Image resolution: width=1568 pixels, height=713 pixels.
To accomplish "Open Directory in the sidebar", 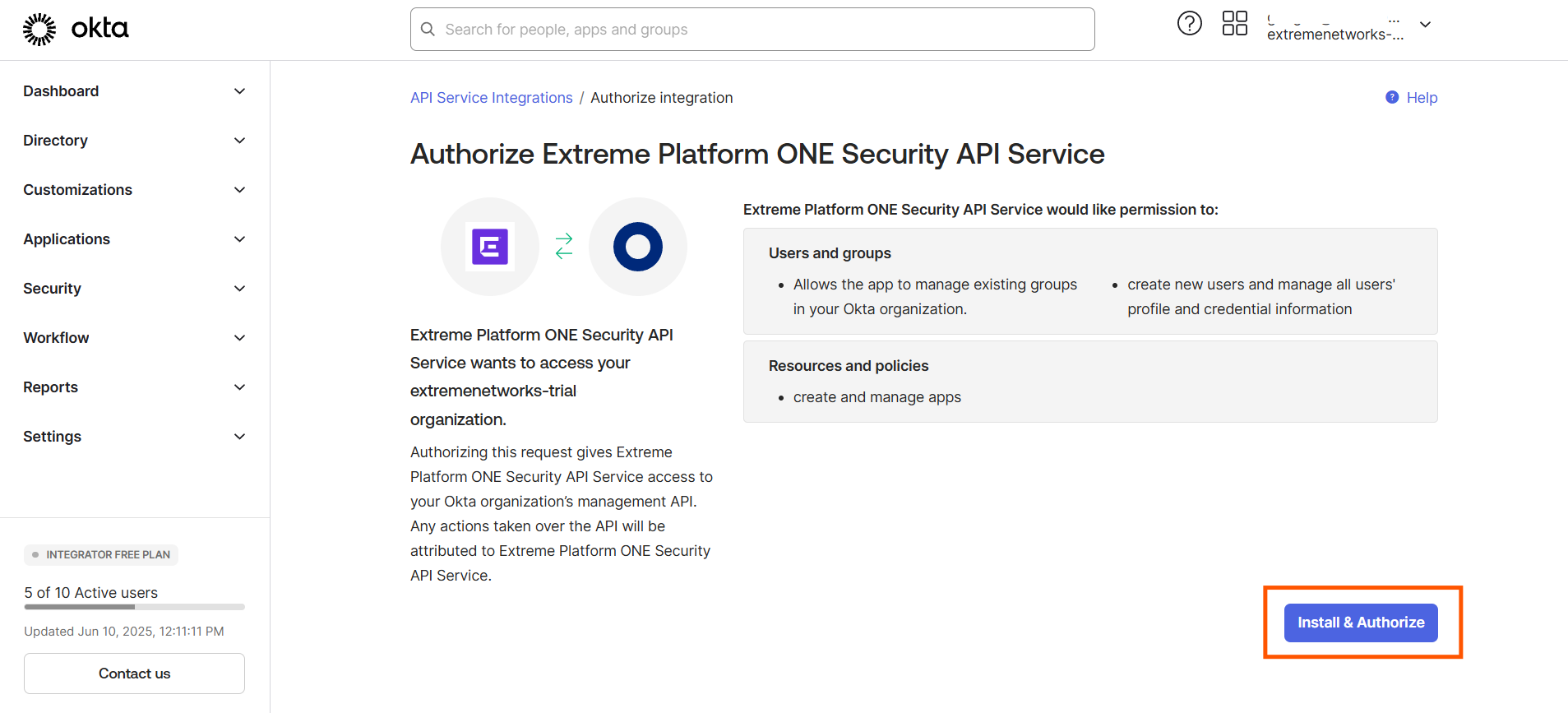I will (x=55, y=141).
